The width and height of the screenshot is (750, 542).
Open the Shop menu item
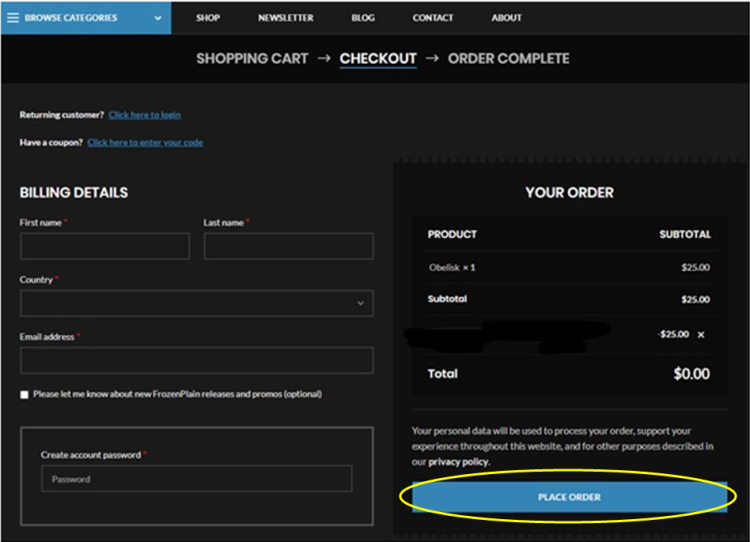(x=208, y=18)
